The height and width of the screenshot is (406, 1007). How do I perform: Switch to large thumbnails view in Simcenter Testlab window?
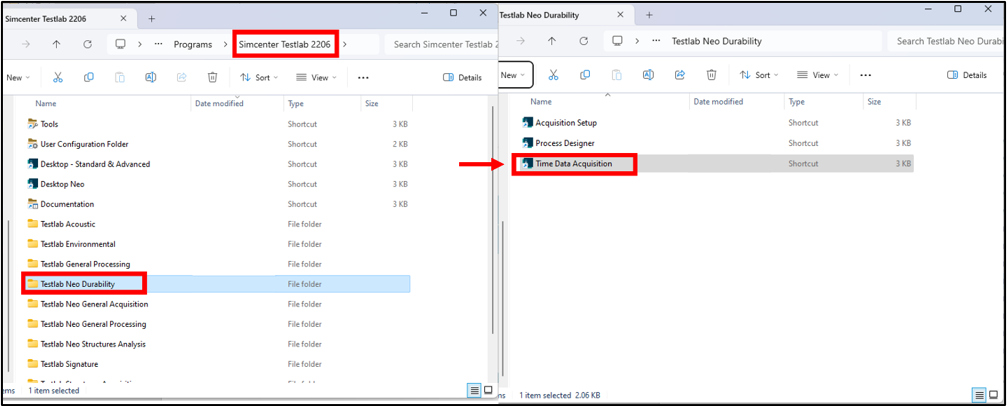tap(488, 390)
